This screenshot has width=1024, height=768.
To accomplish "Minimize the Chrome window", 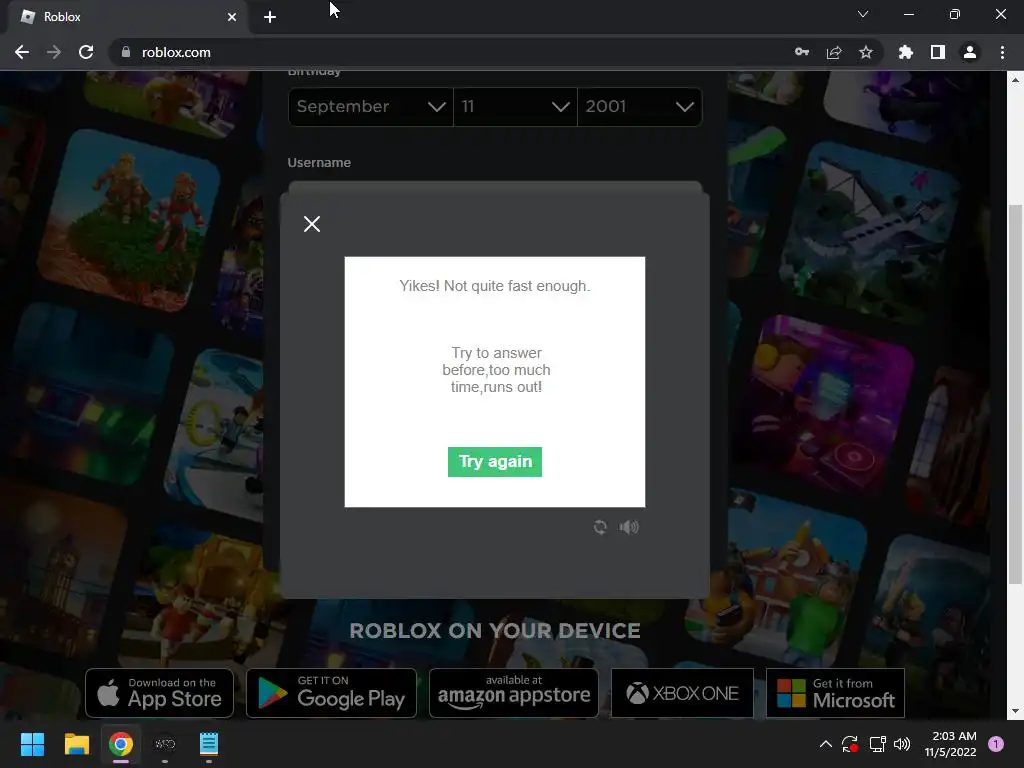I will (909, 14).
